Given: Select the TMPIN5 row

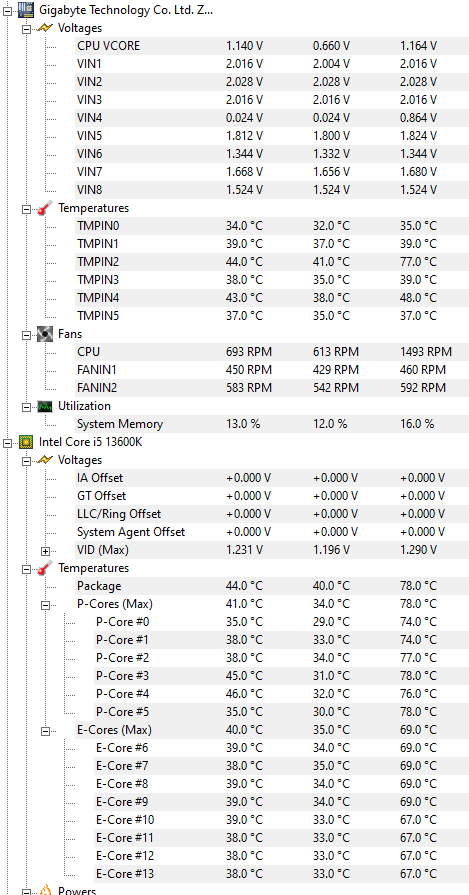Looking at the screenshot, I should pos(271,316).
